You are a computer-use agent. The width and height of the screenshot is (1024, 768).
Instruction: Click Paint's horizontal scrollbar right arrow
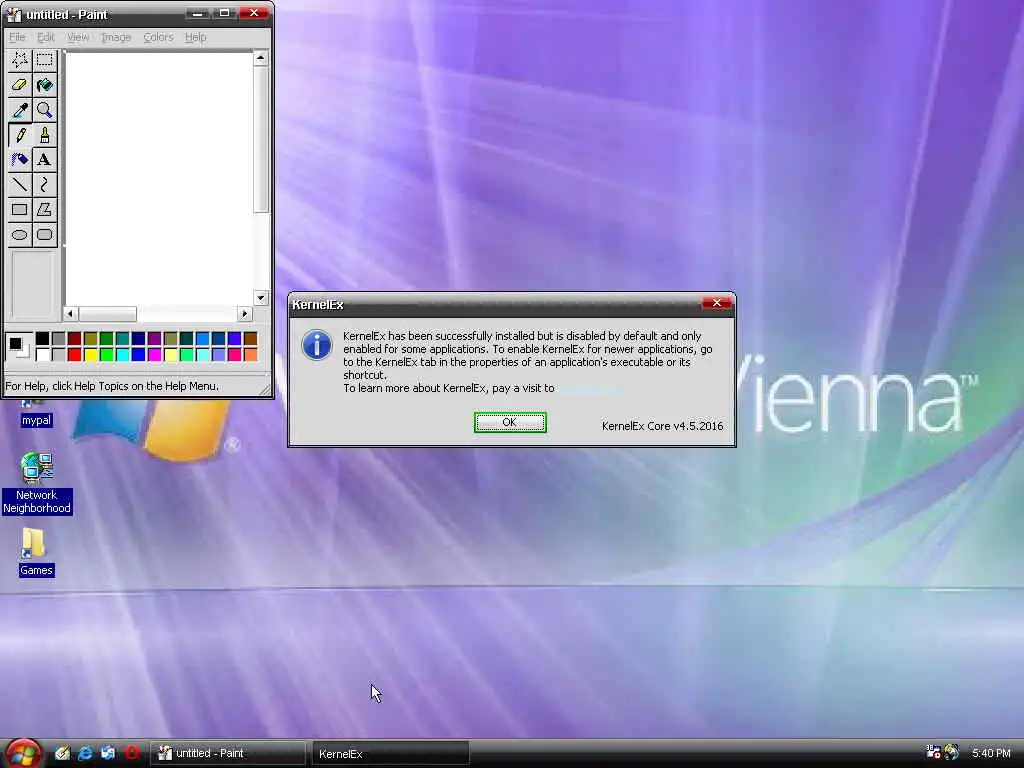point(244,313)
